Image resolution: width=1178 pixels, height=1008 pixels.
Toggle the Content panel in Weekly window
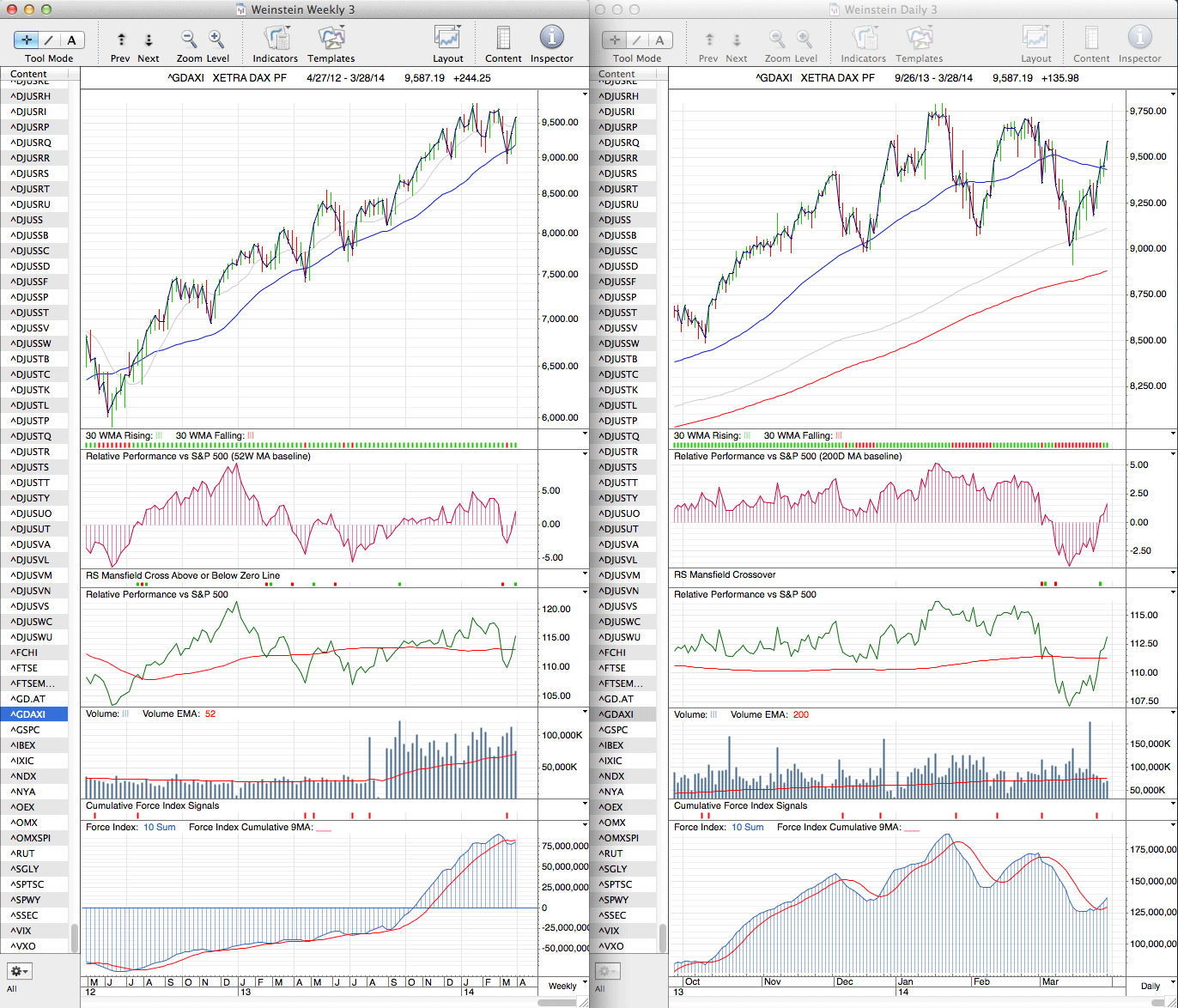click(503, 39)
